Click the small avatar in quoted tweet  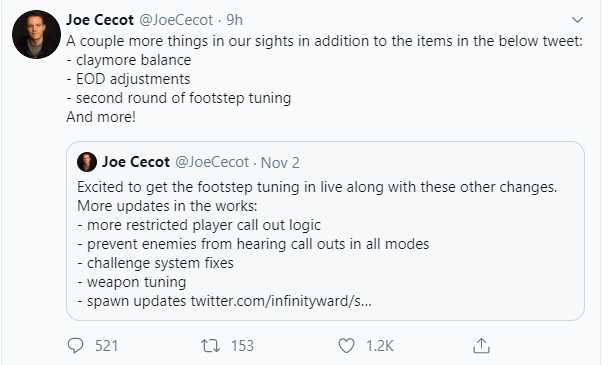(87, 162)
